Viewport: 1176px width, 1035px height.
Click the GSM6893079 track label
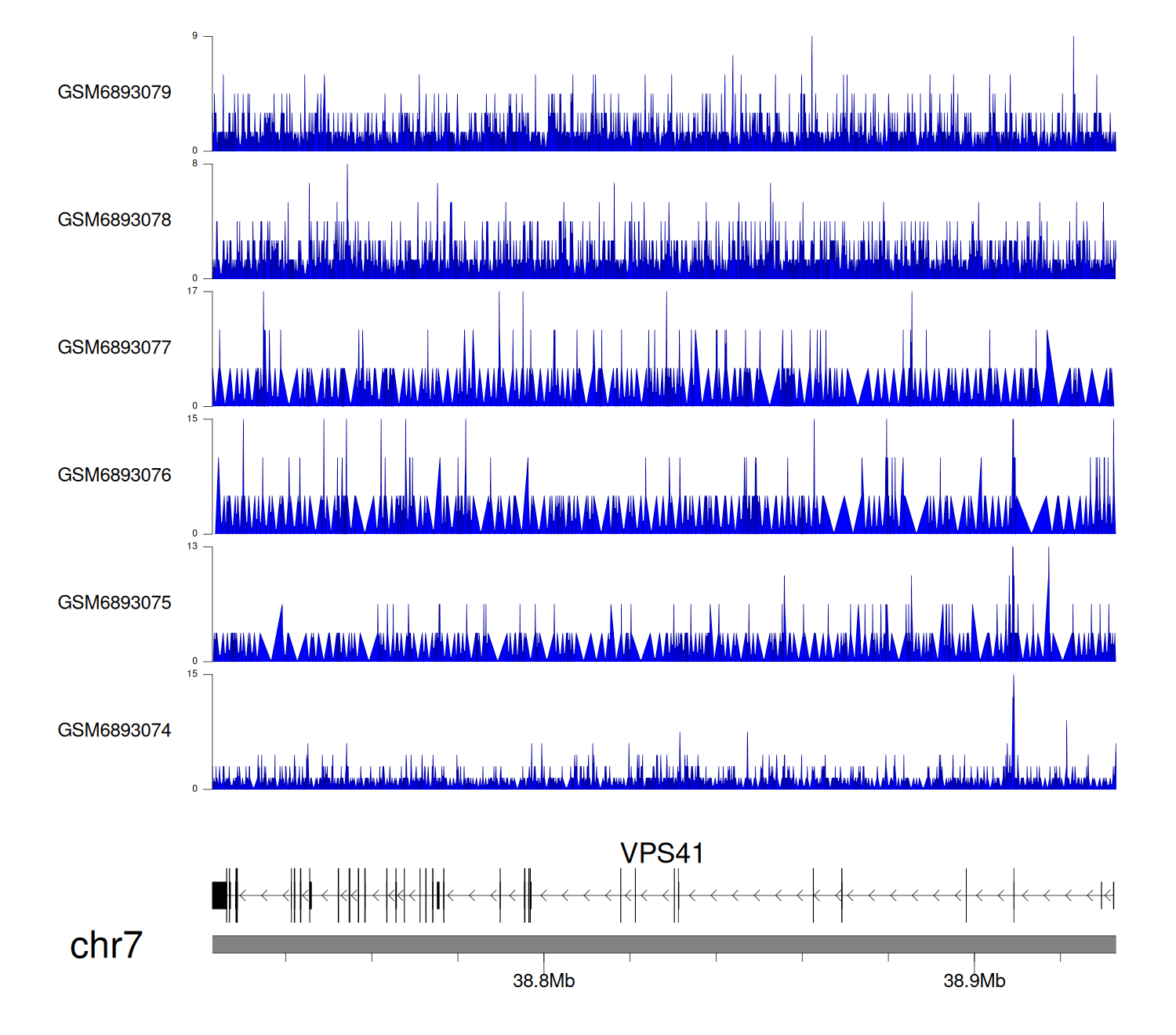(114, 93)
